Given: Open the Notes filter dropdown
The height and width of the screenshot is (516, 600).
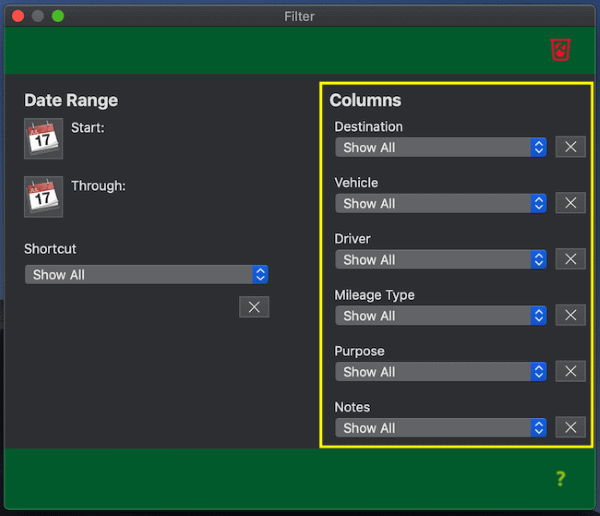Looking at the screenshot, I should click(440, 427).
